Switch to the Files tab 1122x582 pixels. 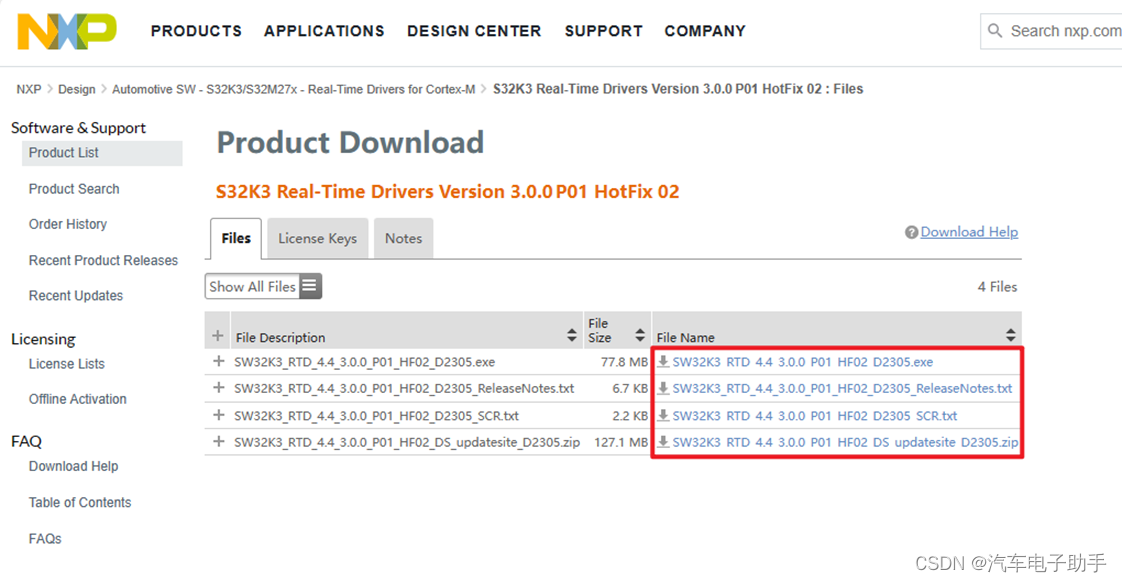click(236, 238)
